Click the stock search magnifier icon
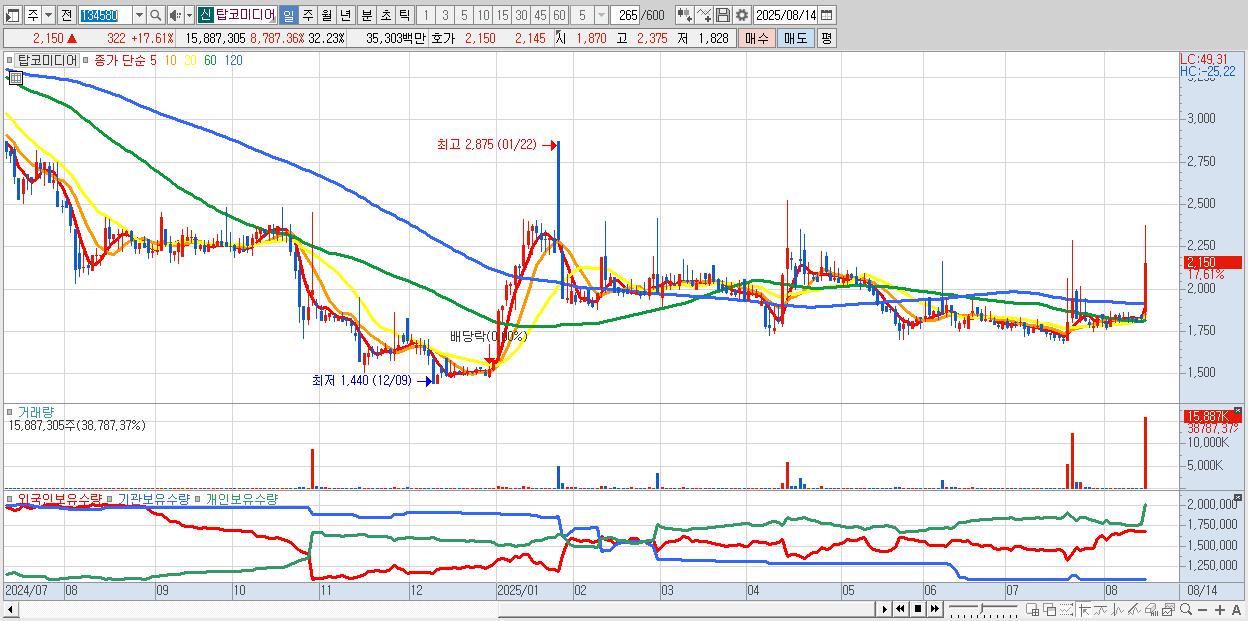1248x621 pixels. click(156, 15)
